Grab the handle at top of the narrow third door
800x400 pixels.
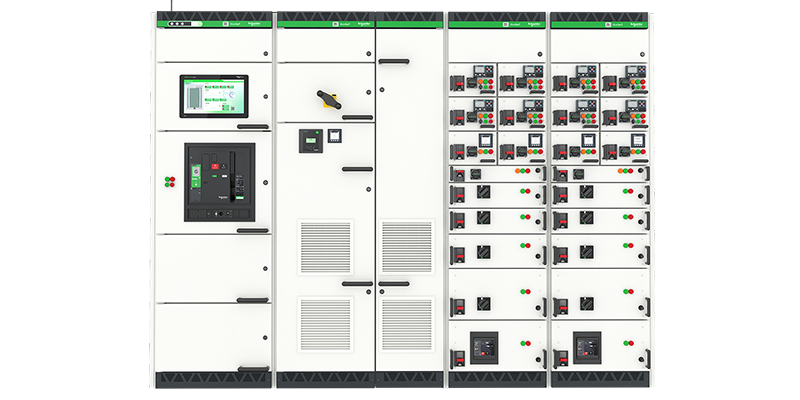[394, 62]
